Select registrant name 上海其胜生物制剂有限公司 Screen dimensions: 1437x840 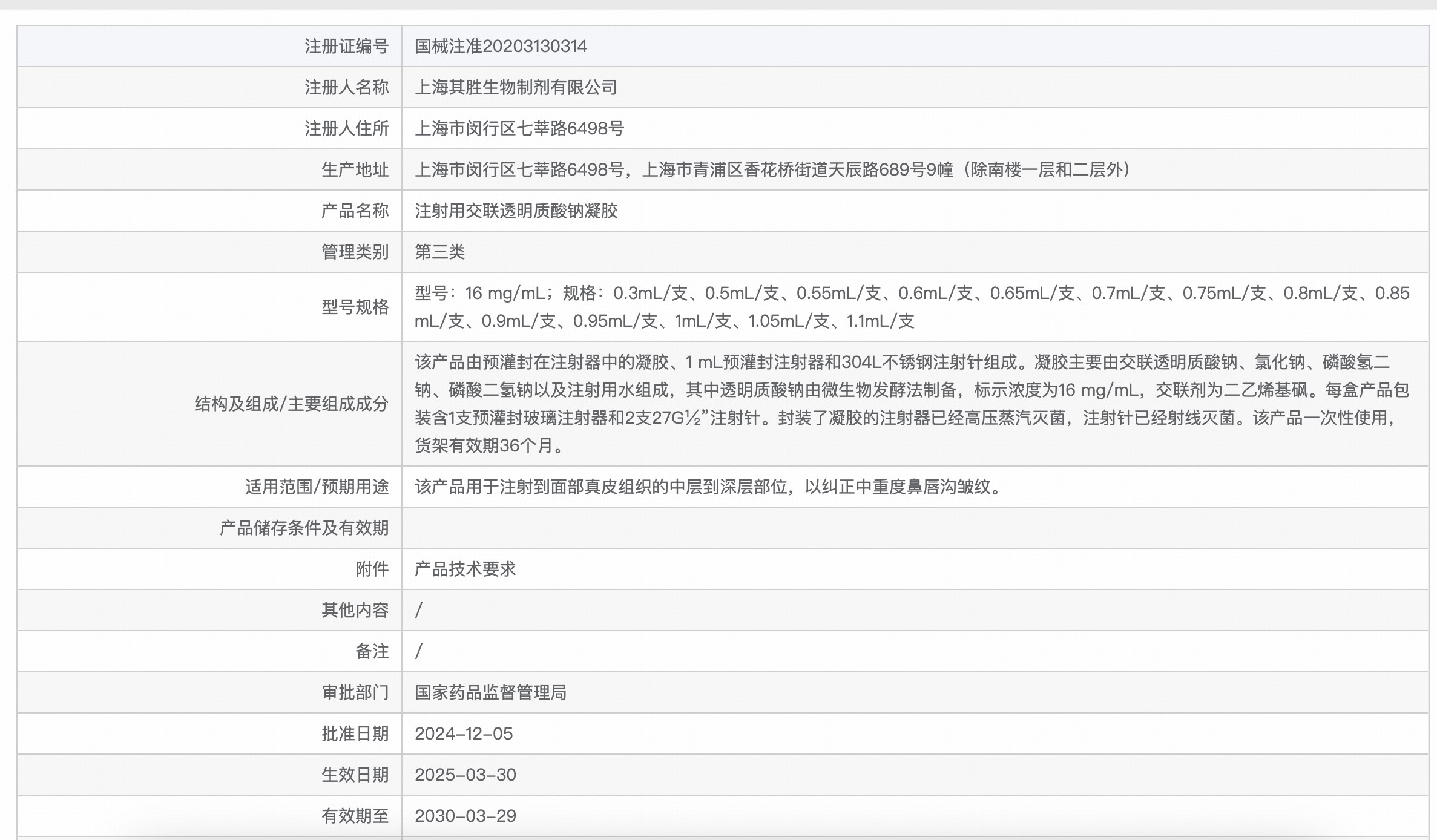(x=516, y=87)
